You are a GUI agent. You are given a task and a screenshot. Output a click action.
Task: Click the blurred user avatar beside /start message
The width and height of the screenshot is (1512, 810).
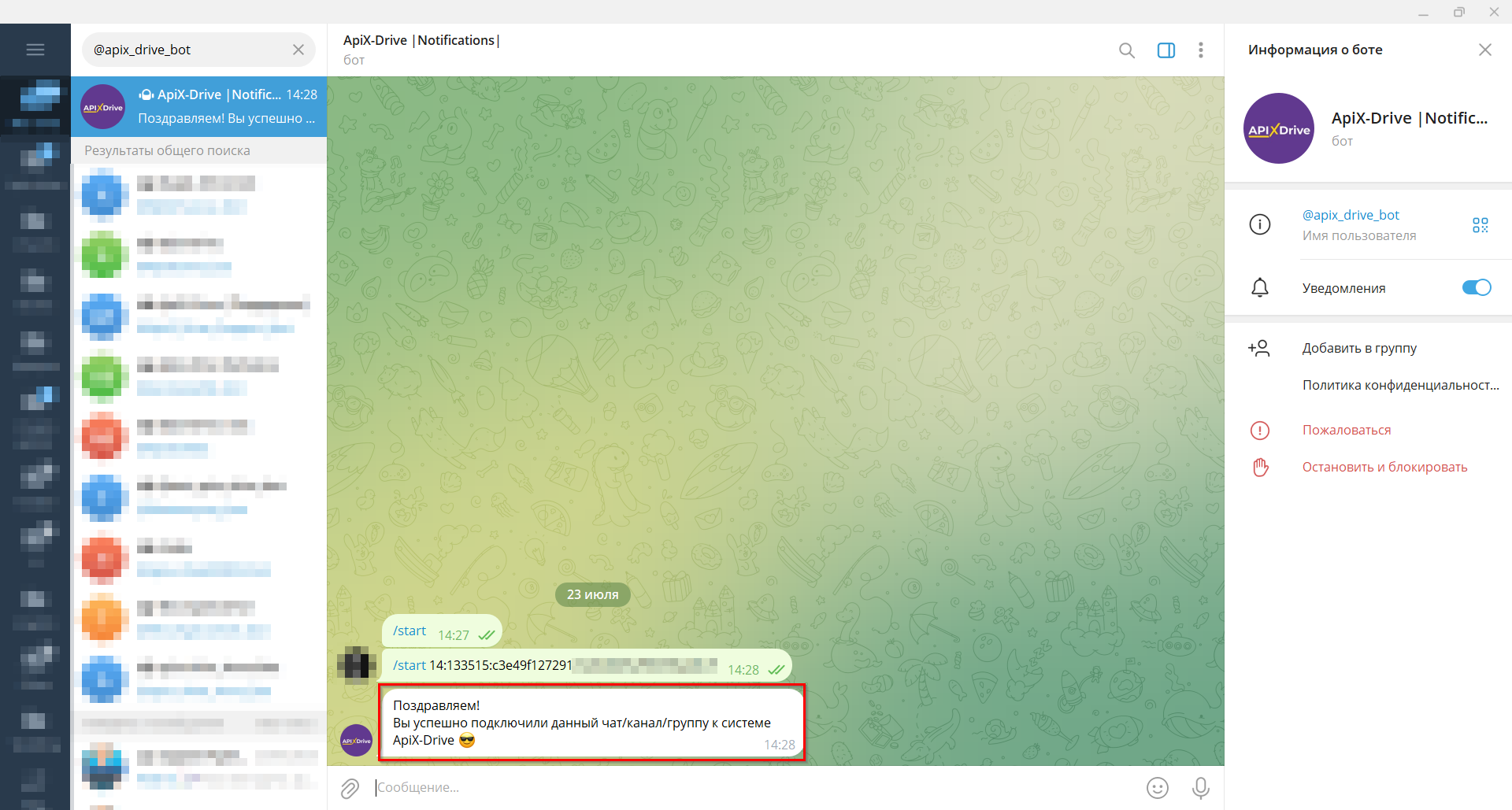[356, 664]
